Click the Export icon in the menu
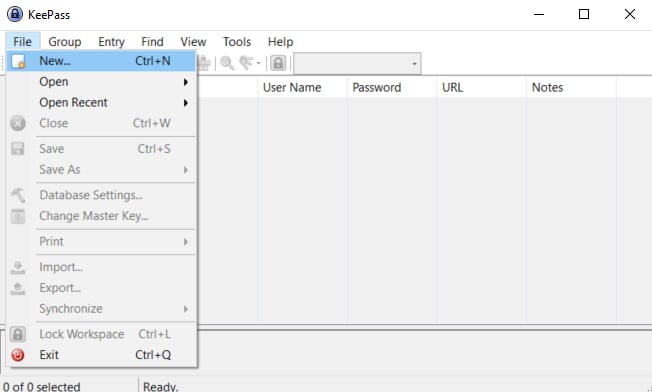The image size is (652, 392). [18, 288]
